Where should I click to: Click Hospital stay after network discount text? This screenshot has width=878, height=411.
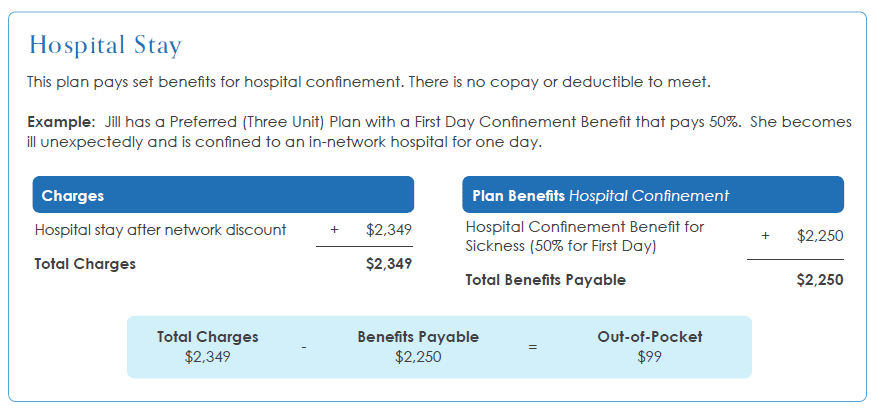point(160,230)
